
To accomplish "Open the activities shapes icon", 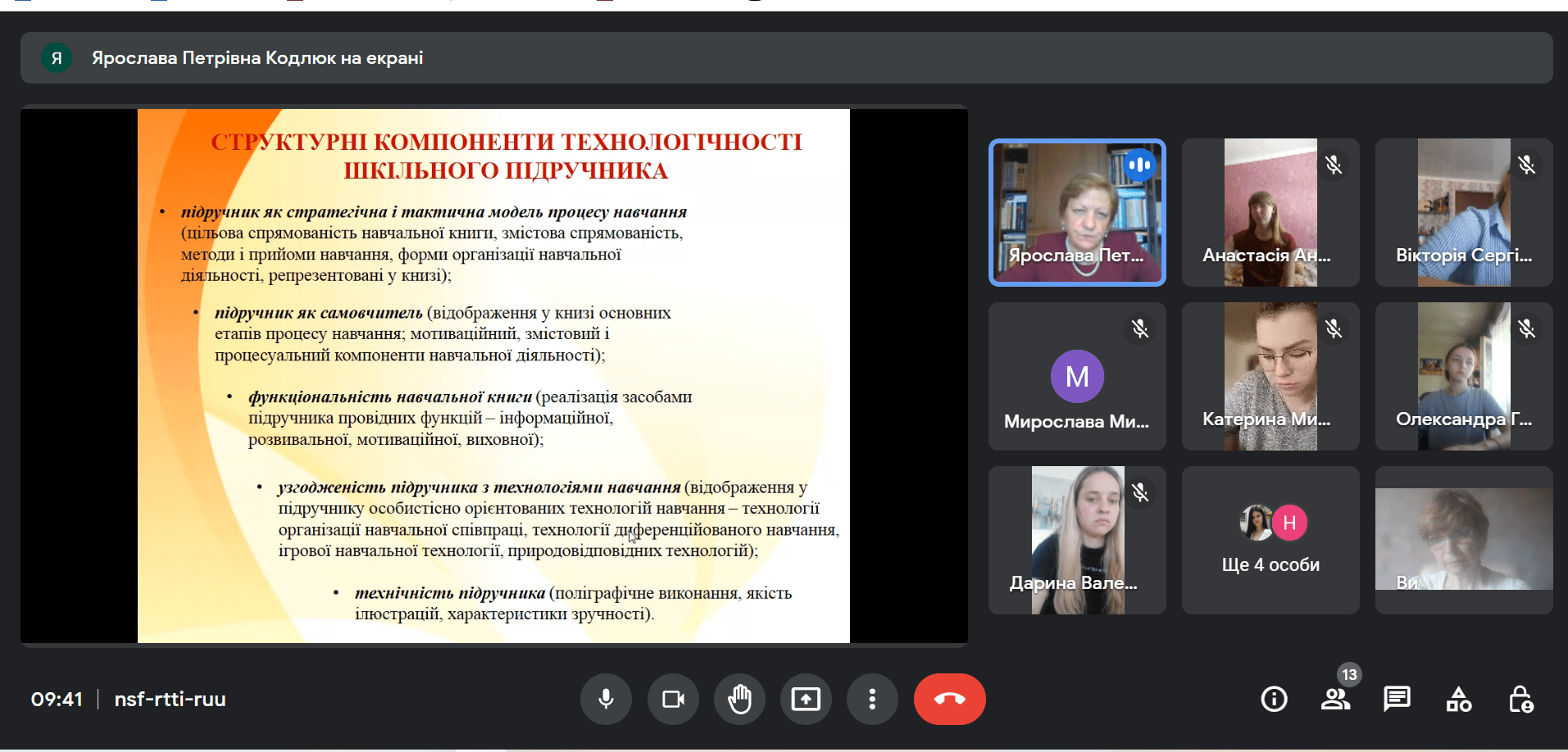I will [1459, 699].
